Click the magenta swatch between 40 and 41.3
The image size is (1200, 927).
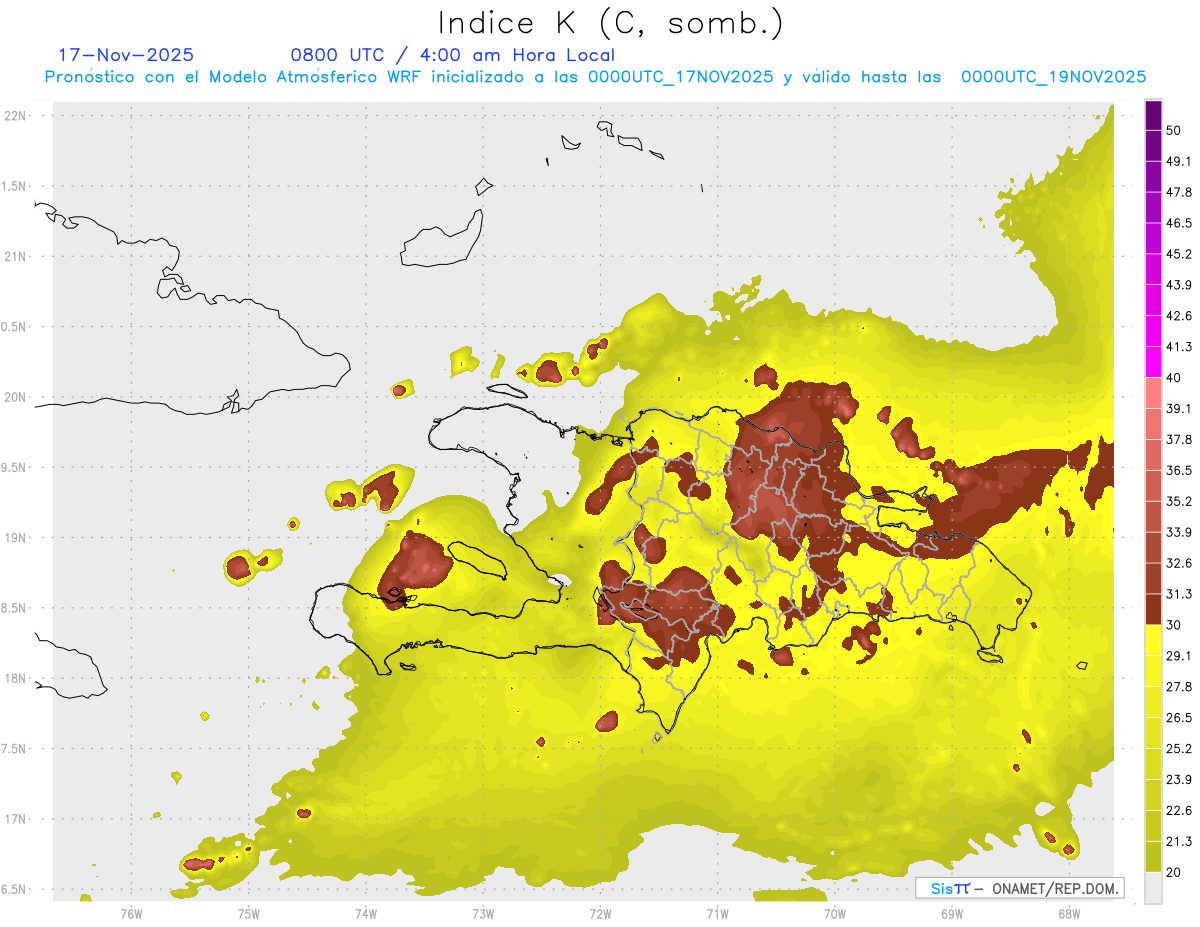tap(1153, 362)
